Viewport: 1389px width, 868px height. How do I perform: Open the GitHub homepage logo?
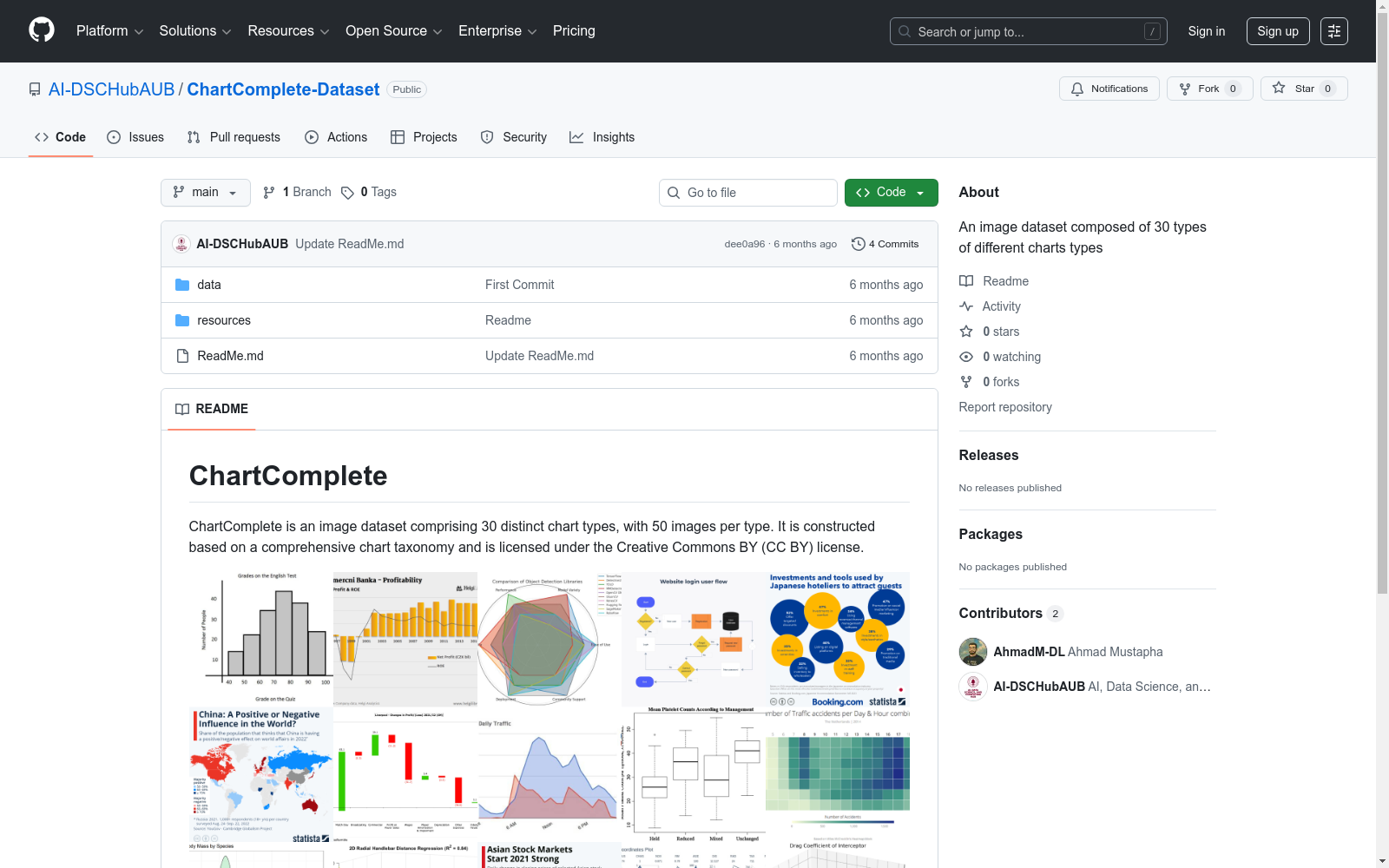click(42, 30)
